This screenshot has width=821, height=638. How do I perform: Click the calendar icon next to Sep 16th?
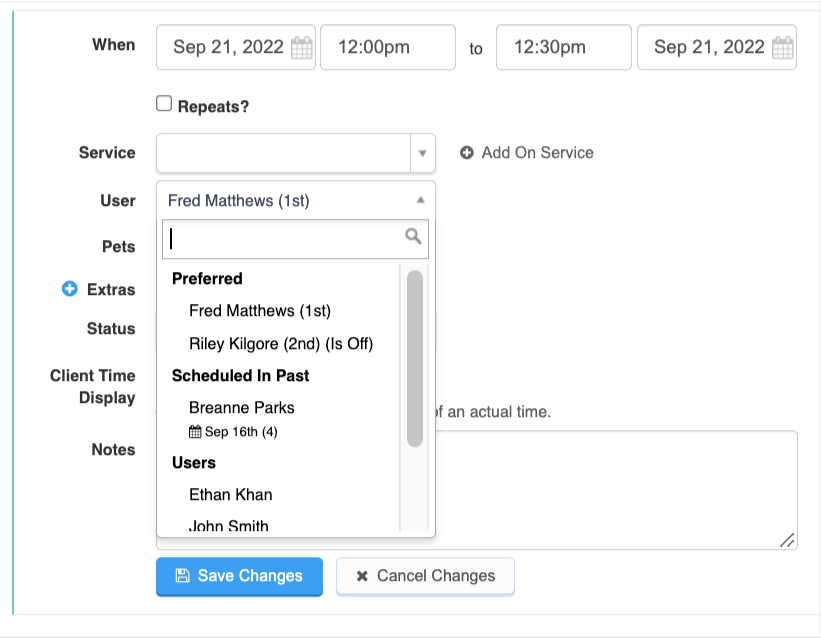click(195, 432)
